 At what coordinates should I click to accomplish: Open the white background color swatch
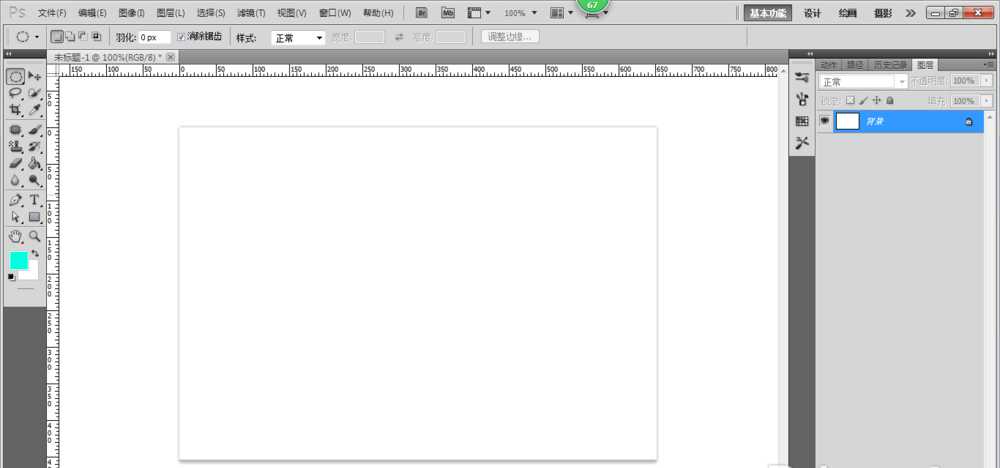[x=31, y=273]
